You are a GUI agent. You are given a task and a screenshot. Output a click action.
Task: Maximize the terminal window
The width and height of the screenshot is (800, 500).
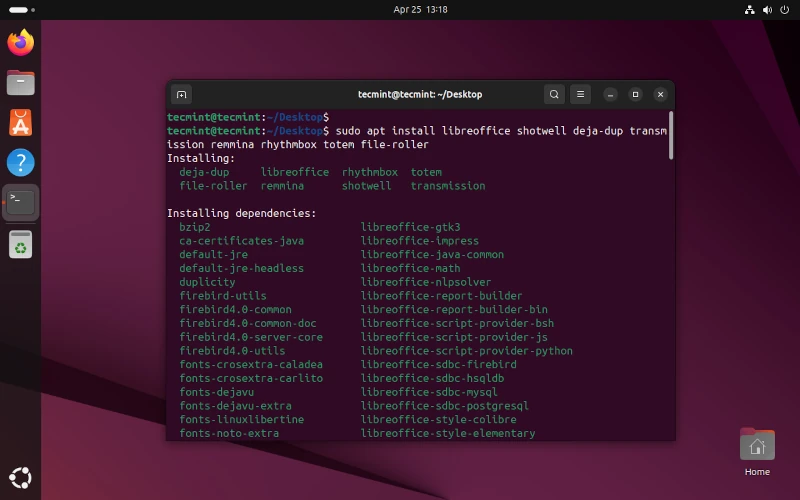click(x=635, y=95)
